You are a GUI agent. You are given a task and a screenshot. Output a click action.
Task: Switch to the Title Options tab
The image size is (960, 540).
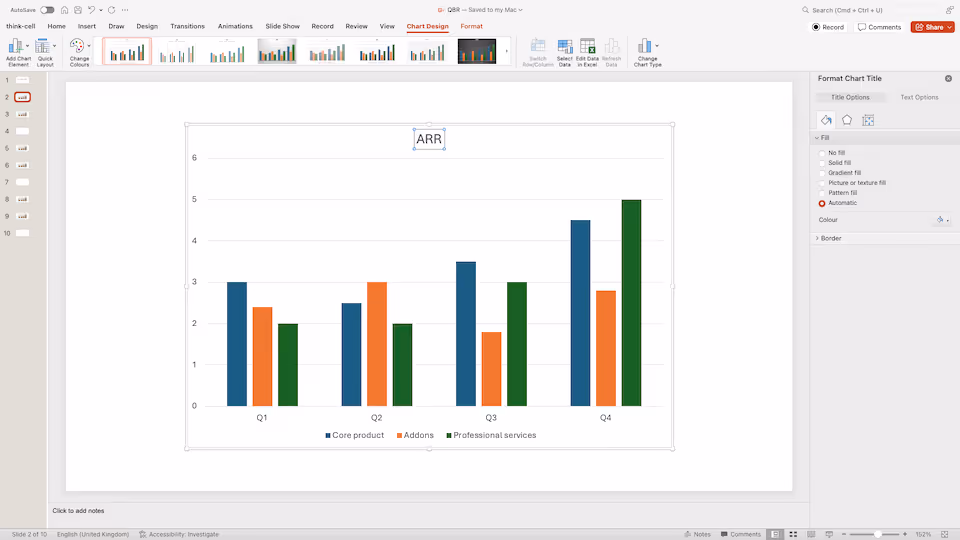(x=850, y=97)
